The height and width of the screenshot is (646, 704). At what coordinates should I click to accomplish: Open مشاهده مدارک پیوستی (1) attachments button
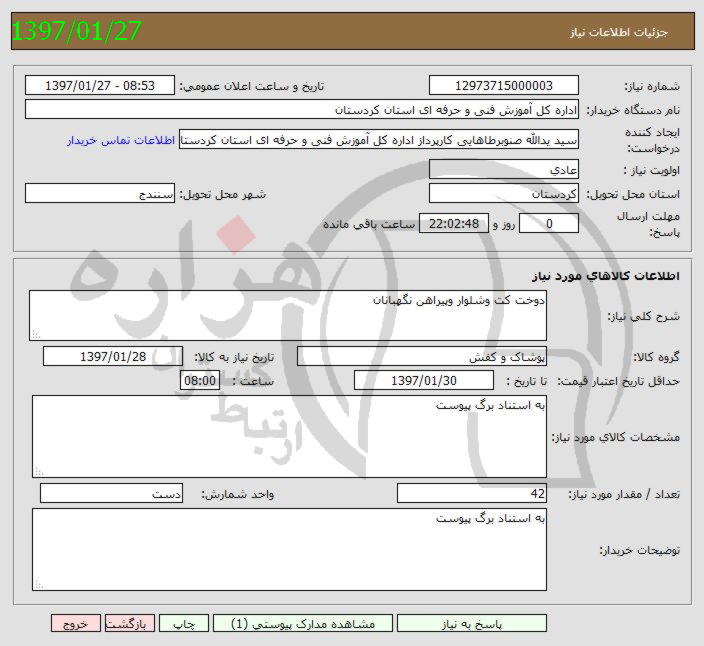[303, 624]
